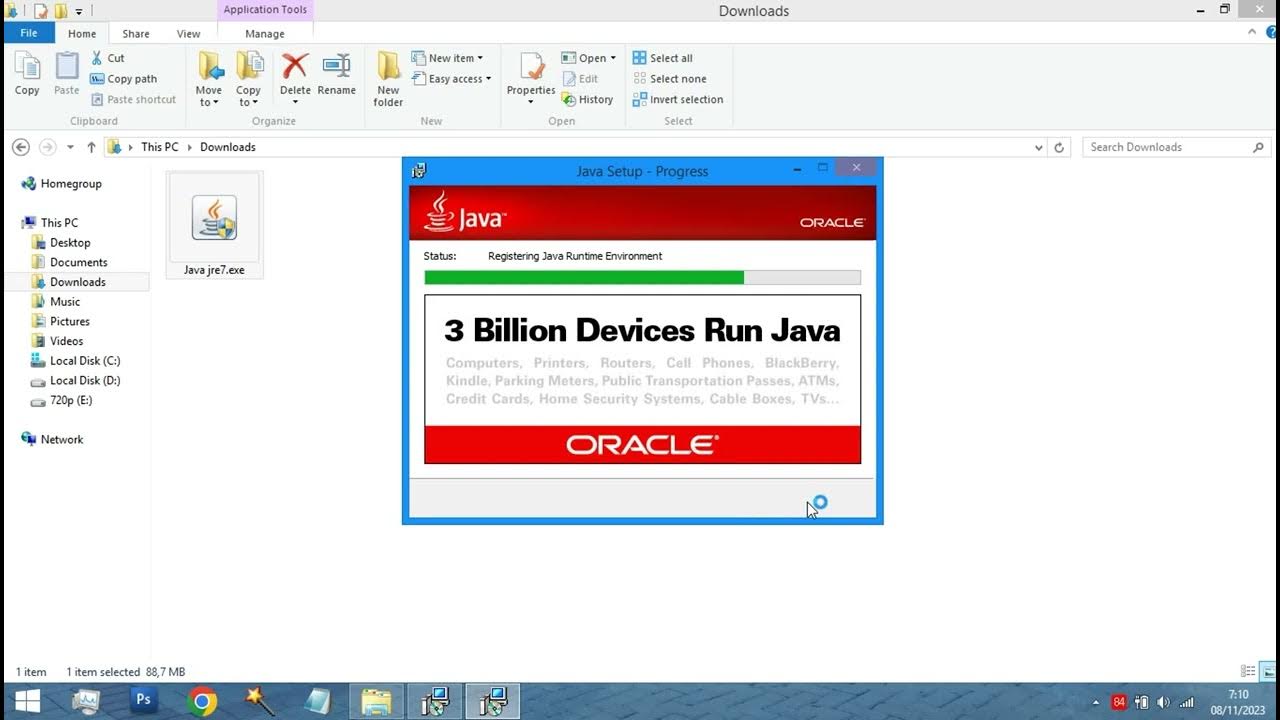The width and height of the screenshot is (1280, 720).
Task: Click the Forward navigation arrow
Action: click(47, 147)
